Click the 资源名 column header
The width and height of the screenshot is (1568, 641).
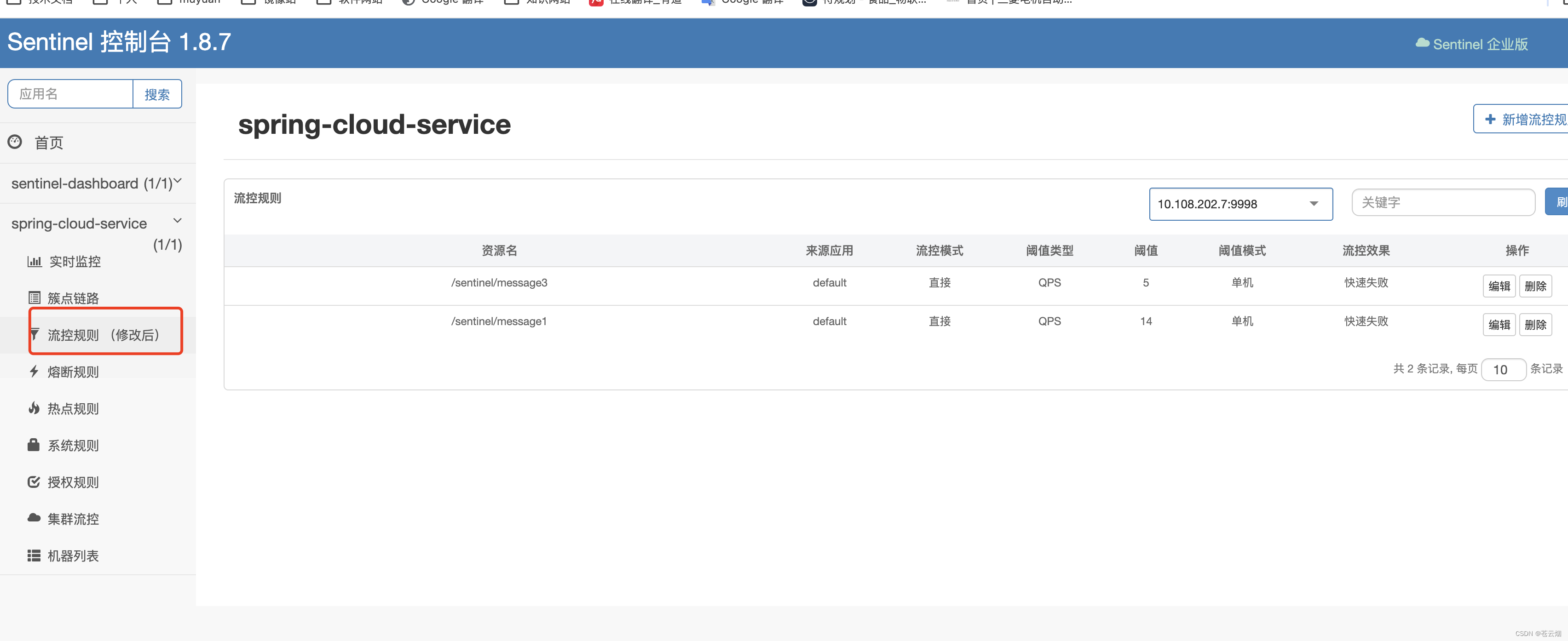point(499,251)
